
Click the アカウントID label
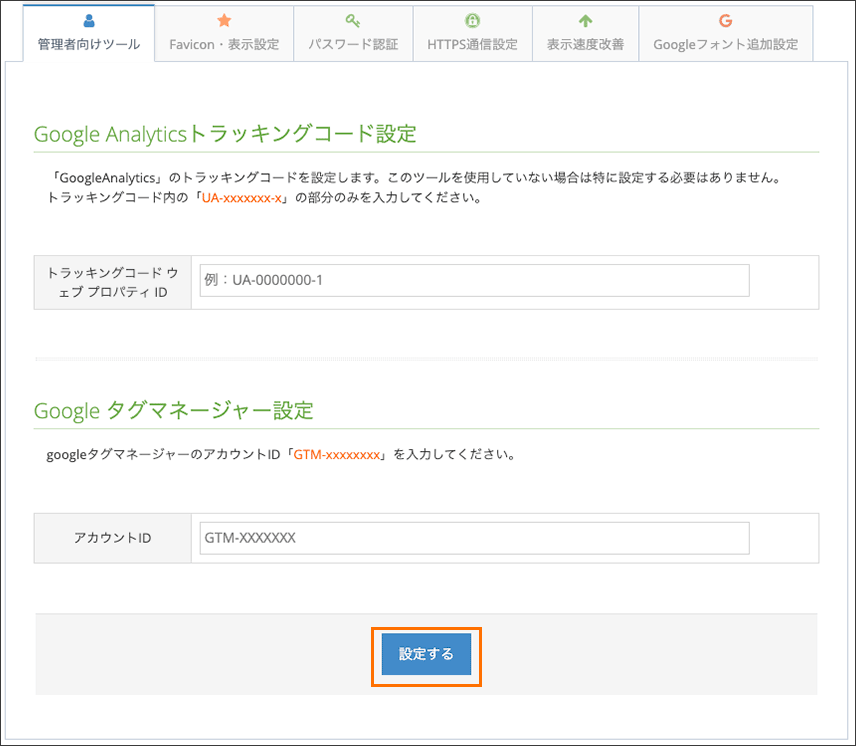[x=112, y=538]
